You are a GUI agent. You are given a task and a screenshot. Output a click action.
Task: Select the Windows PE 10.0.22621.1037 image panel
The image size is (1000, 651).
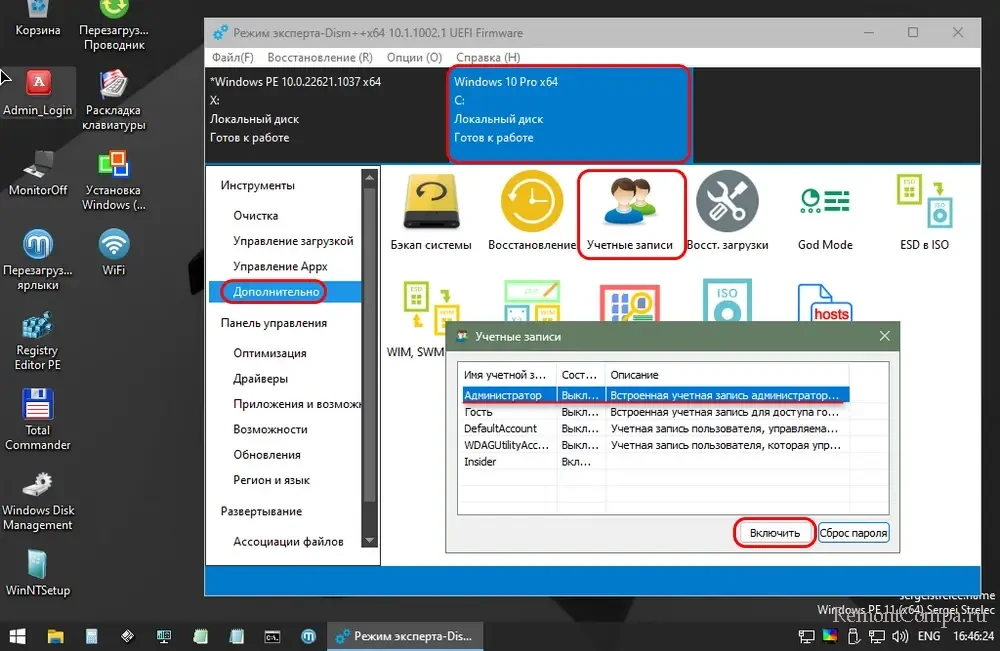pos(327,113)
